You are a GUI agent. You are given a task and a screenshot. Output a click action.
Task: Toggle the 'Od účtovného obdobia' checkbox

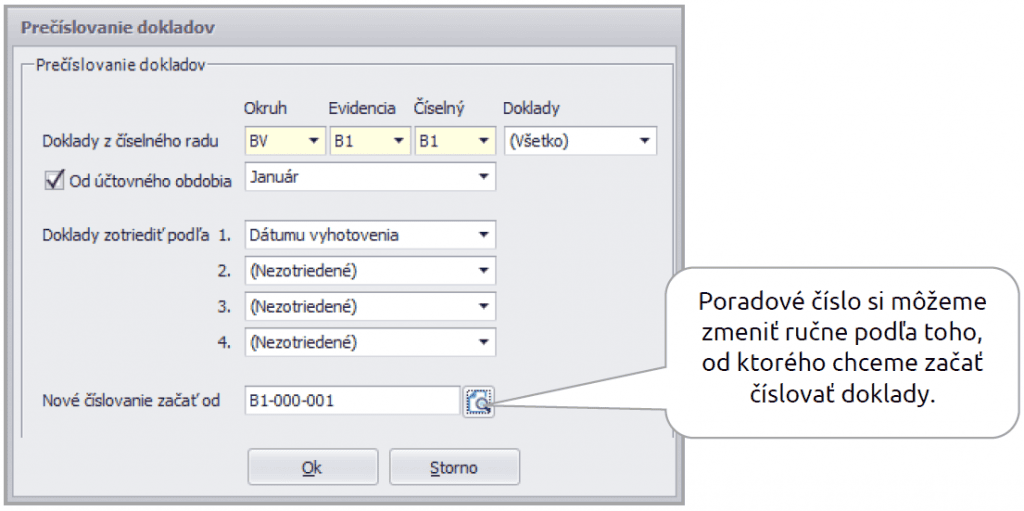tap(54, 180)
